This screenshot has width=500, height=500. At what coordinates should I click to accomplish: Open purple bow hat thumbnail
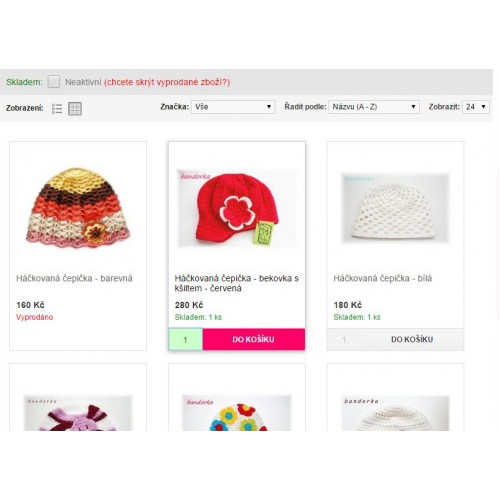pos(78,413)
